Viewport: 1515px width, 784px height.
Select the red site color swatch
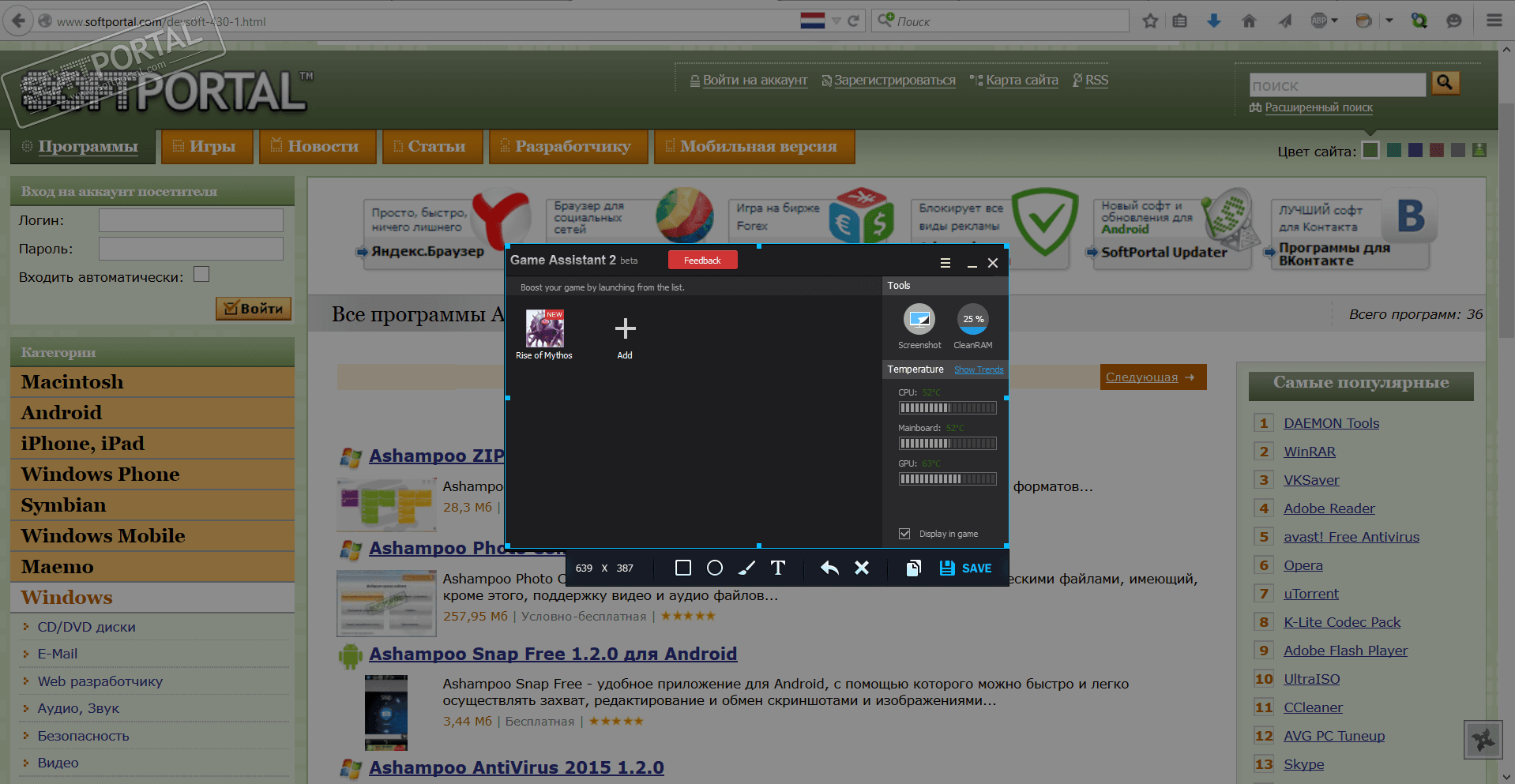(1437, 150)
